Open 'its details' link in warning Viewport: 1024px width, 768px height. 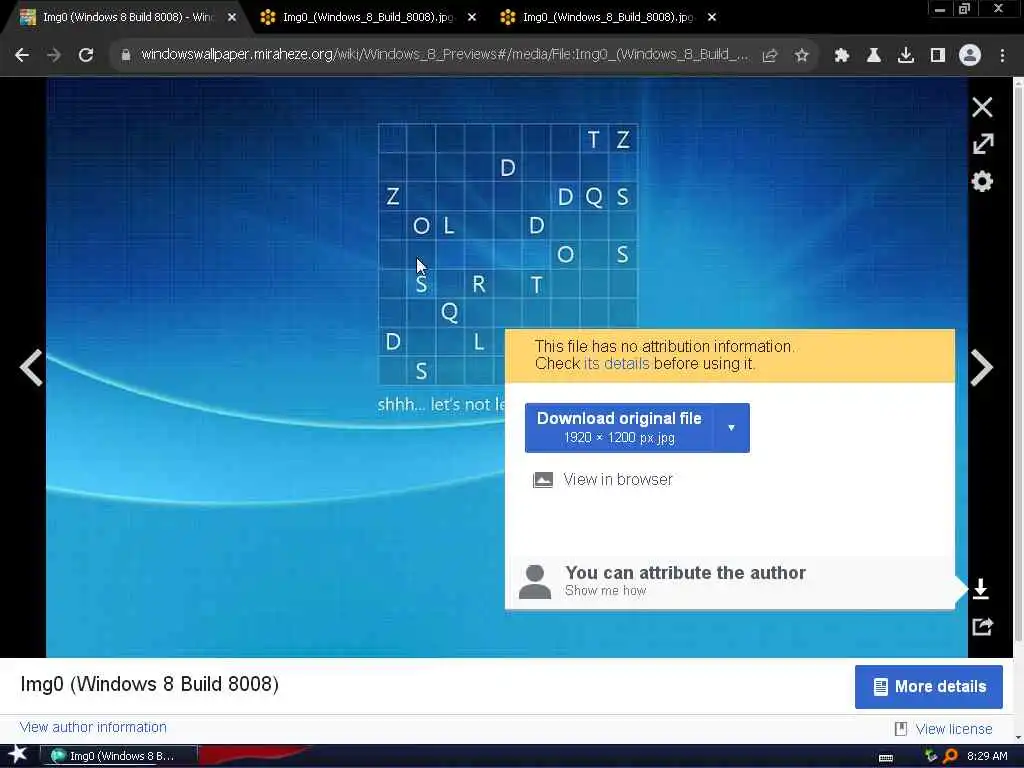coord(616,364)
